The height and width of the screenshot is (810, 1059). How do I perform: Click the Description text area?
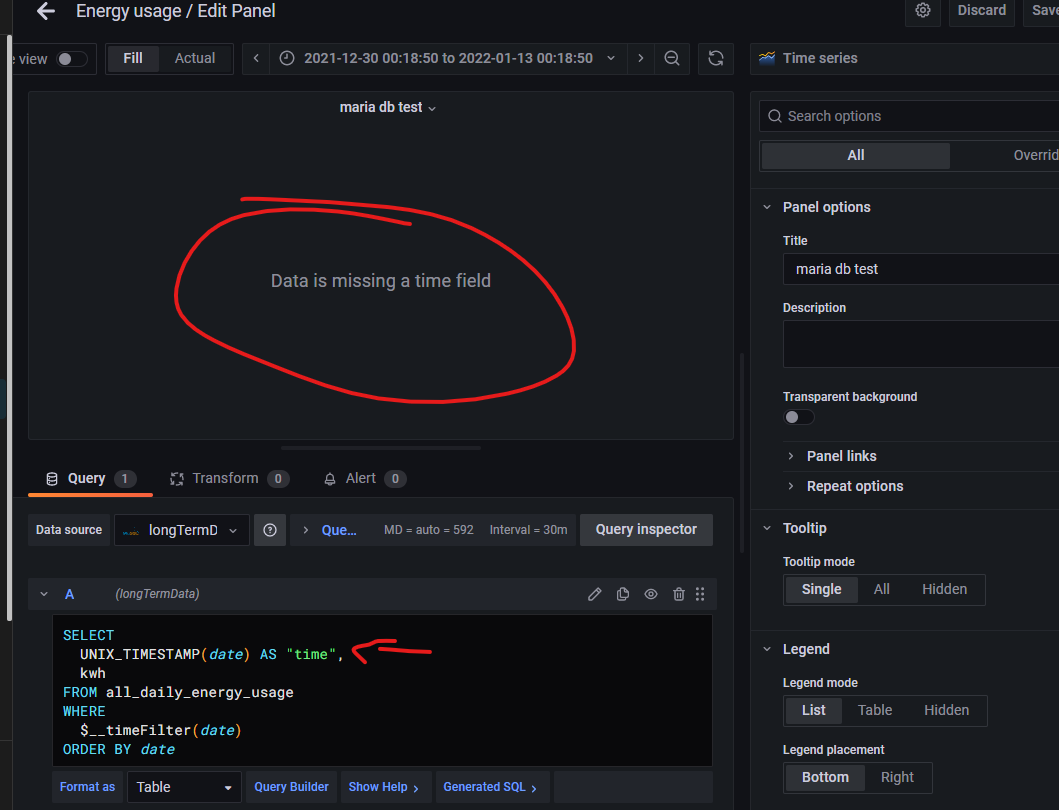tap(921, 344)
